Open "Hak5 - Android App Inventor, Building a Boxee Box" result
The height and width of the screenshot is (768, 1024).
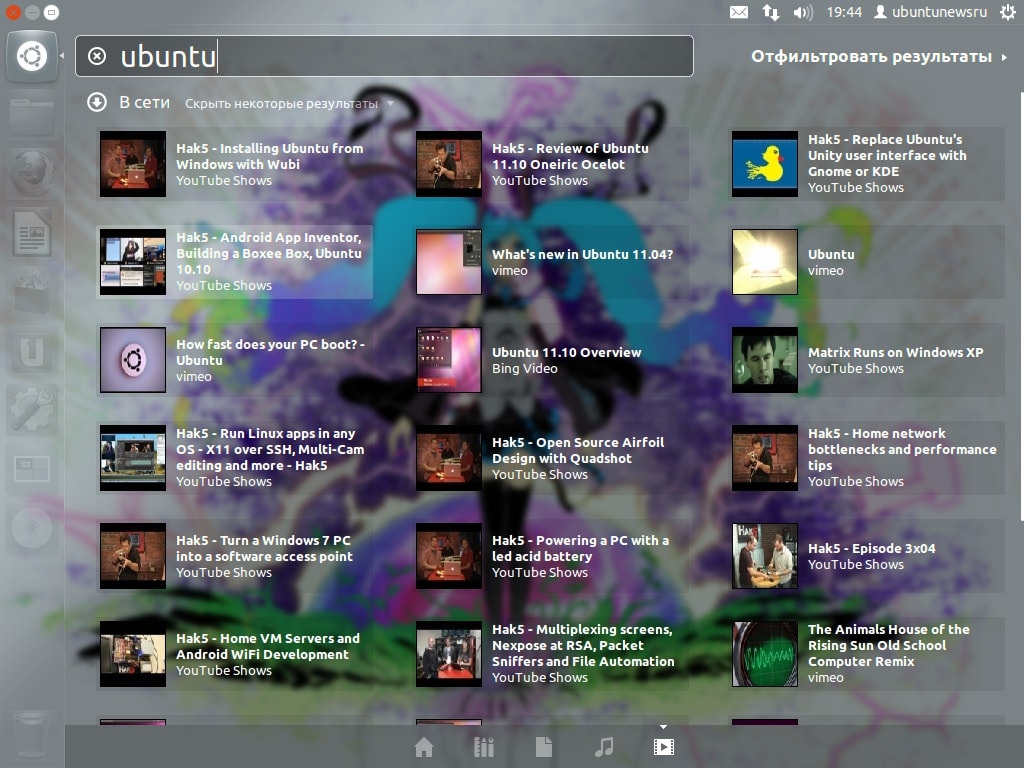coord(235,262)
